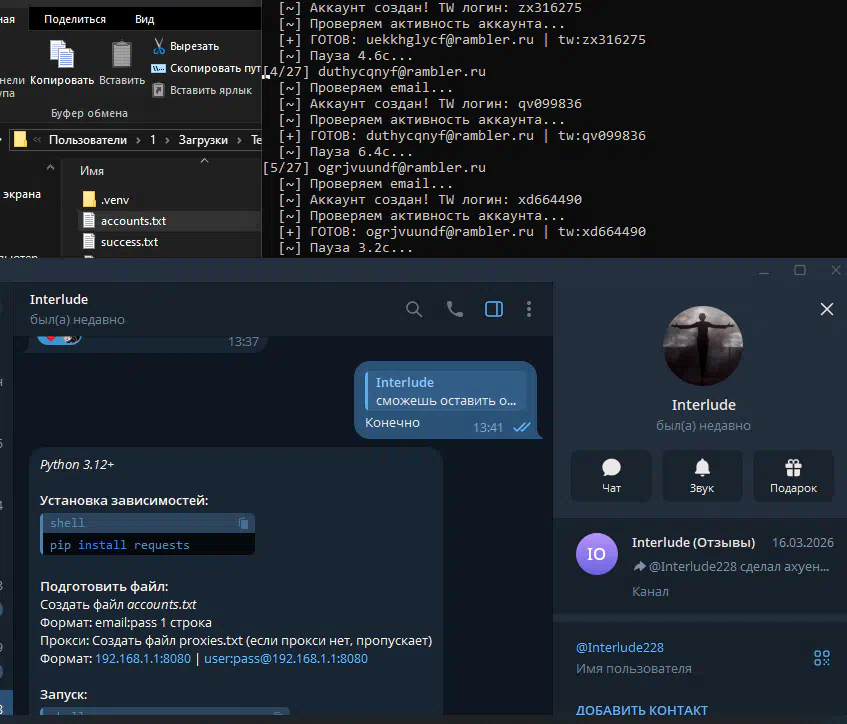Toggle the right info sidebar panel
This screenshot has width=847, height=724.
[493, 309]
